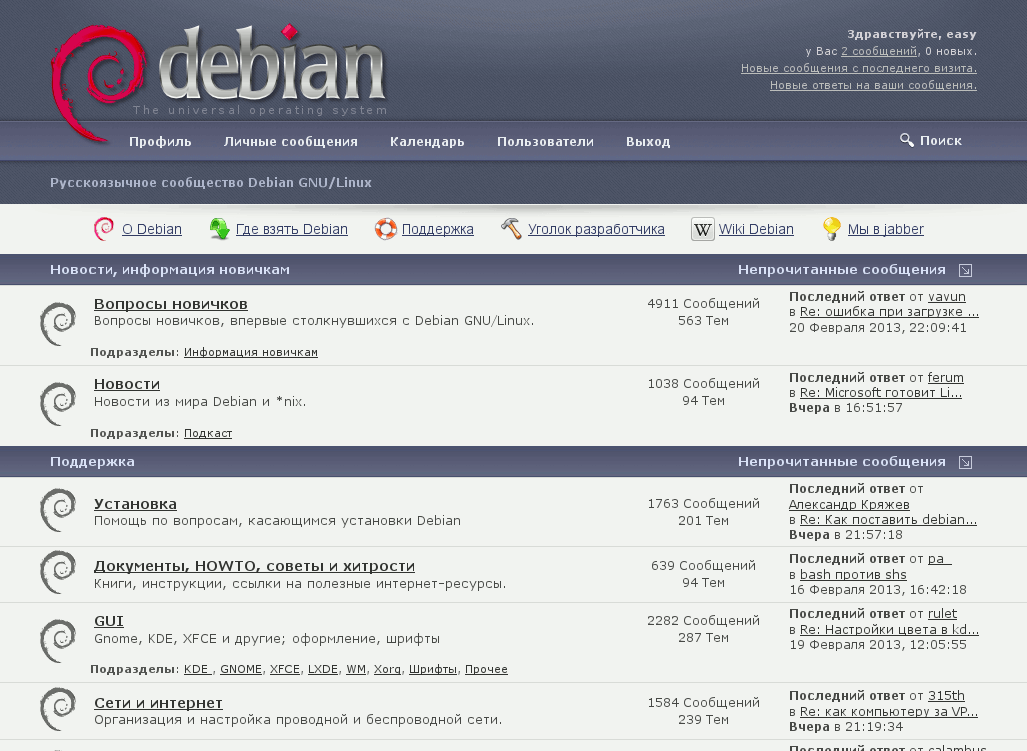The image size is (1027, 751).
Task: Collapse the Поддержка category arrow
Action: click(965, 462)
